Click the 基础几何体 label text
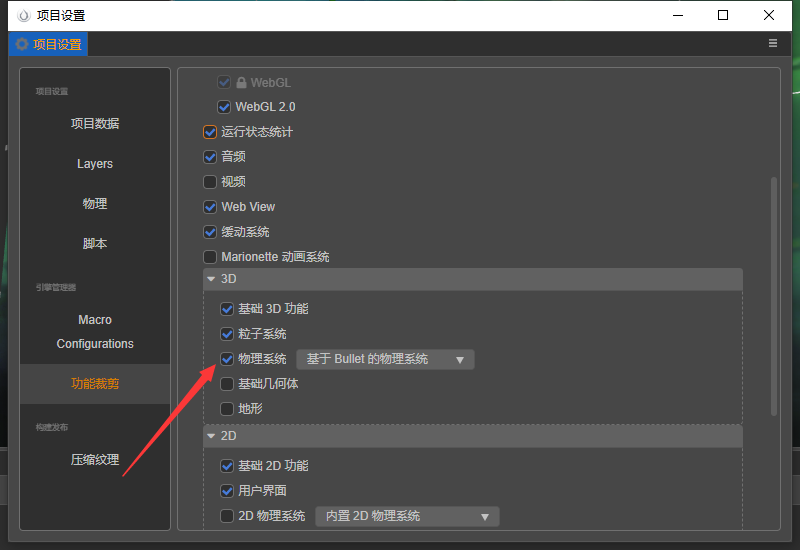The width and height of the screenshot is (800, 550). pyautogui.click(x=268, y=384)
